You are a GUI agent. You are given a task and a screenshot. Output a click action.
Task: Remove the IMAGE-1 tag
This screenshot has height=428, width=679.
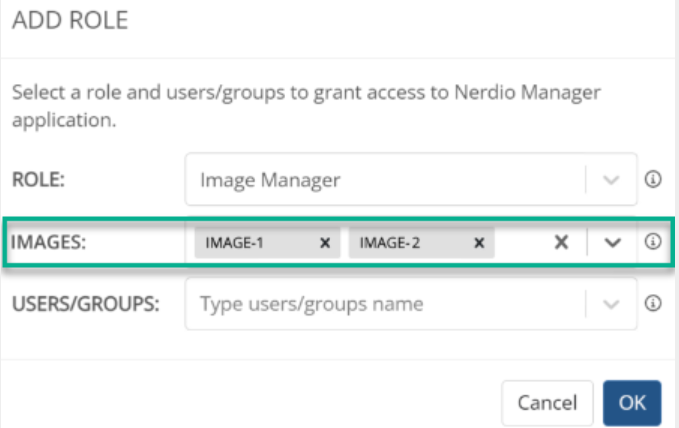[x=324, y=242]
